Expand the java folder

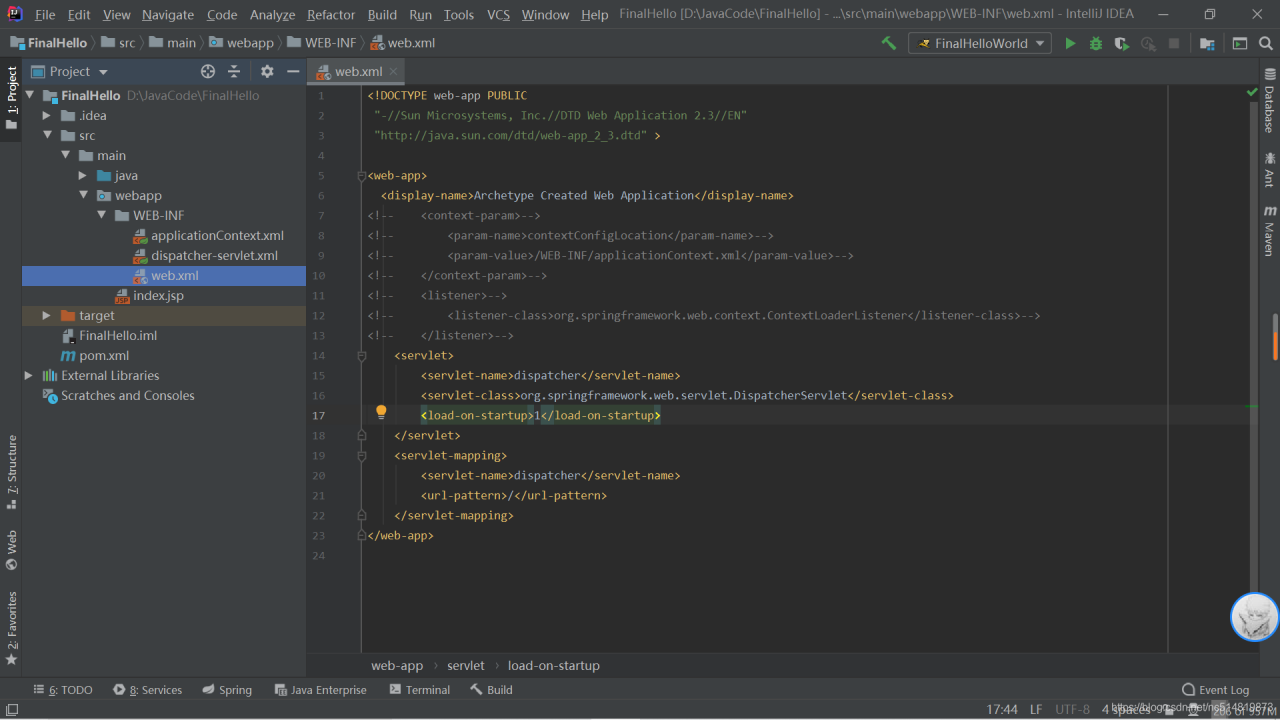(83, 175)
